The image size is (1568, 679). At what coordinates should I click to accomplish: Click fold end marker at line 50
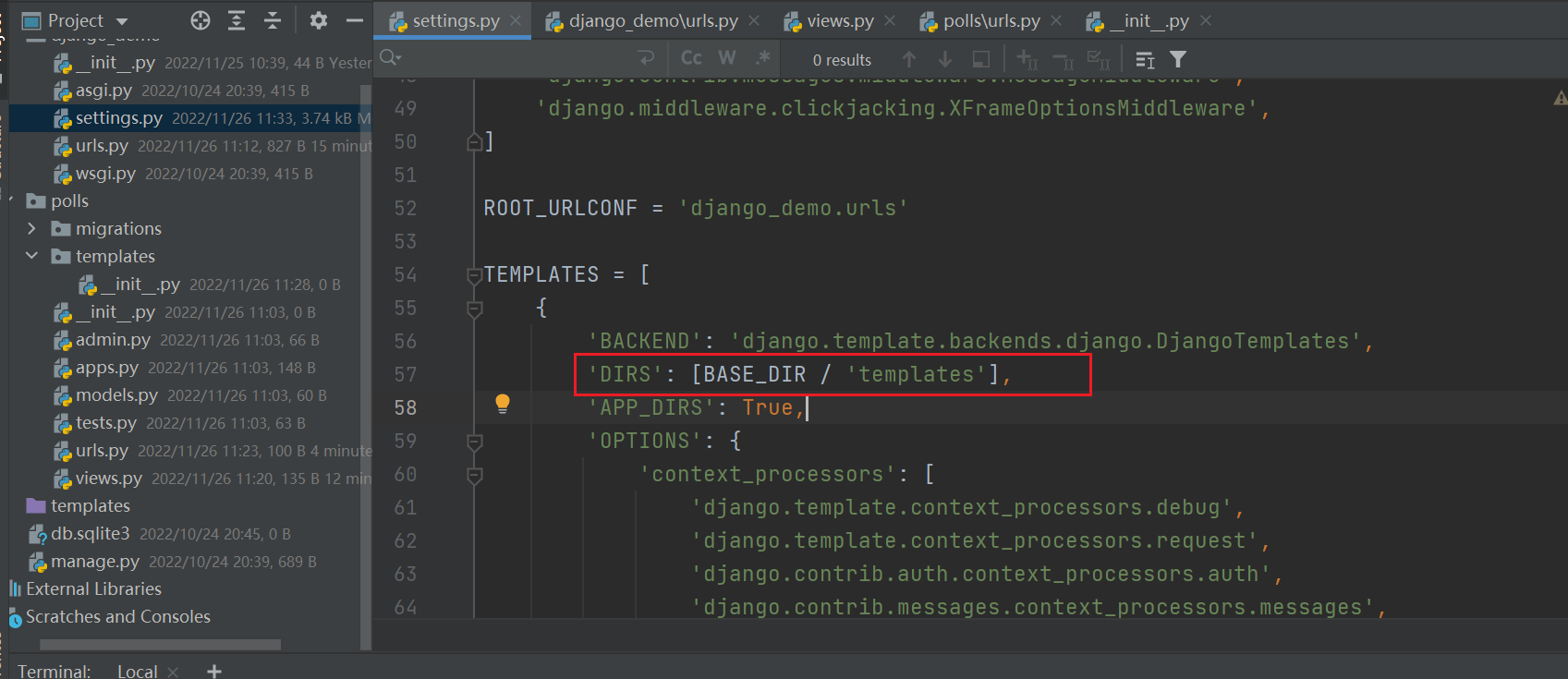[475, 141]
